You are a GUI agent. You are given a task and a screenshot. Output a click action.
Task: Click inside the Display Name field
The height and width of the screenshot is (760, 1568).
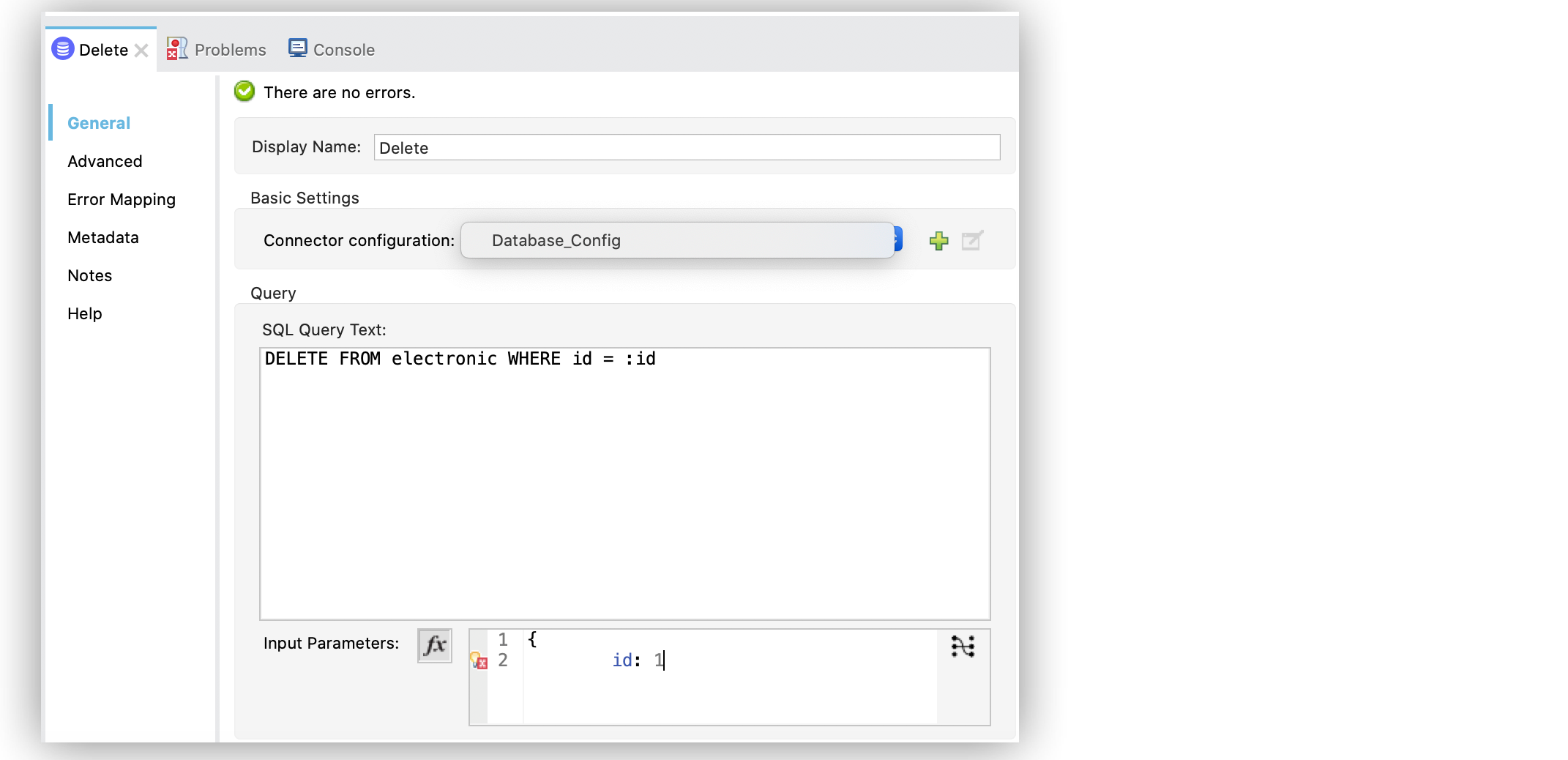pyautogui.click(x=684, y=147)
